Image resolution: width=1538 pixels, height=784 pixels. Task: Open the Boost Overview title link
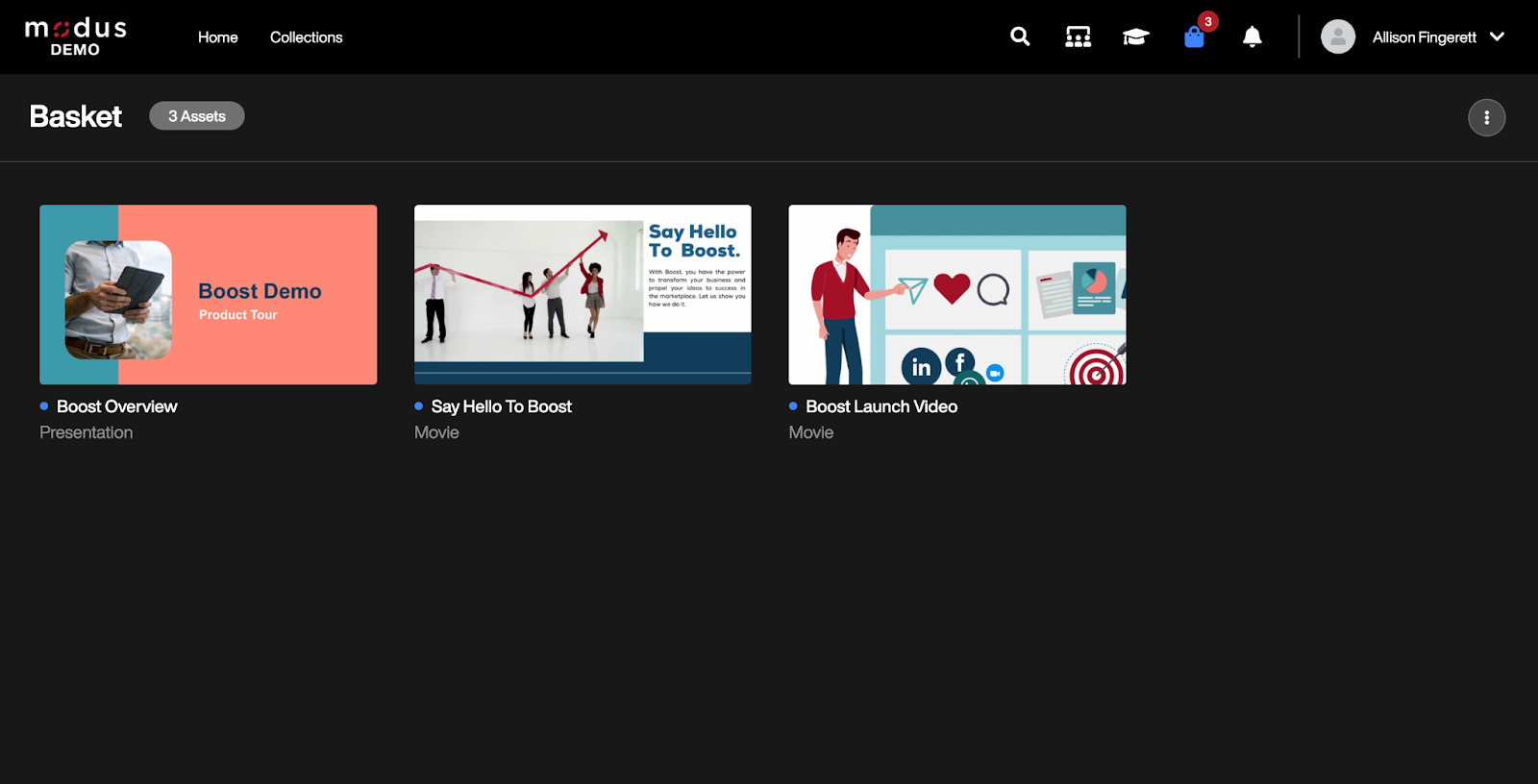click(x=116, y=406)
